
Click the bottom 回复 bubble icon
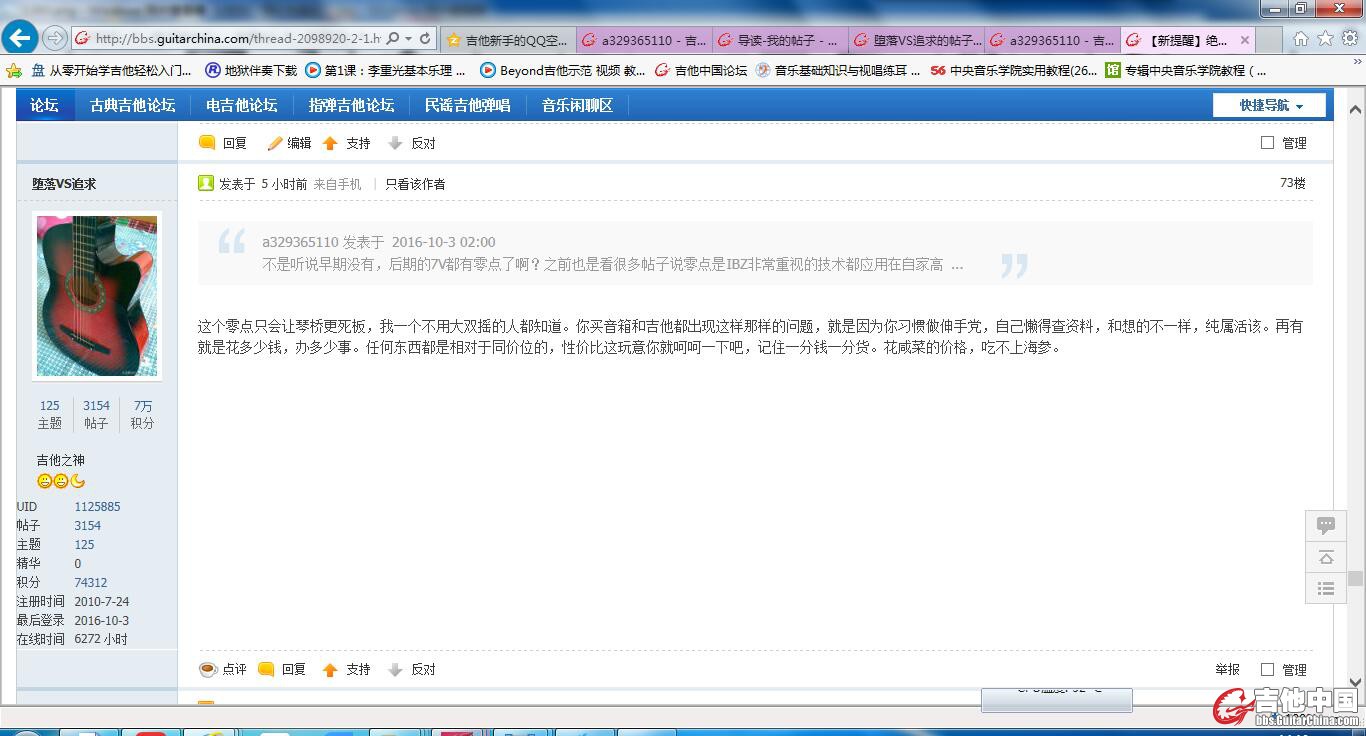point(266,669)
